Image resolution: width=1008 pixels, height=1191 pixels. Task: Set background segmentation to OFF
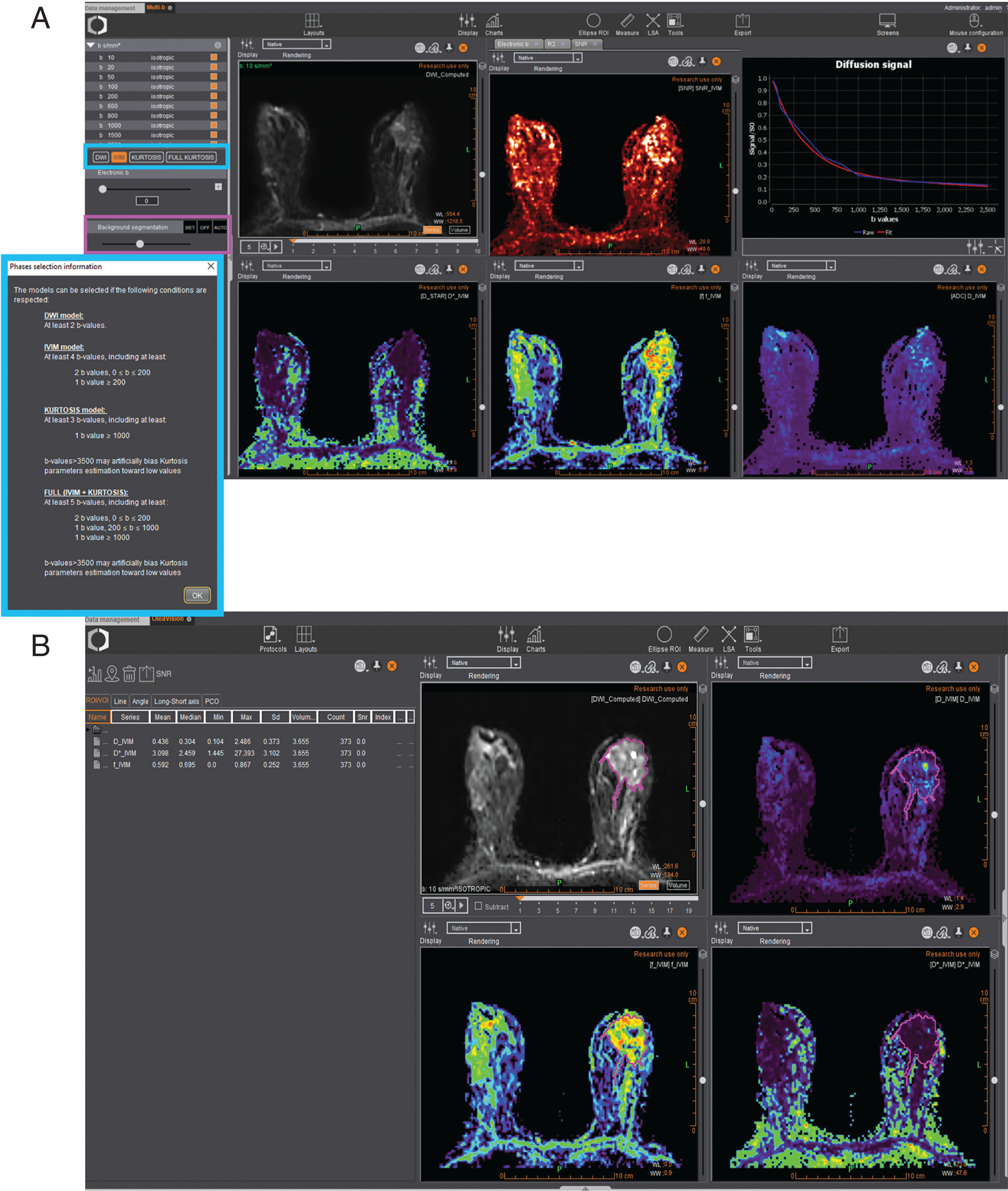tap(204, 227)
